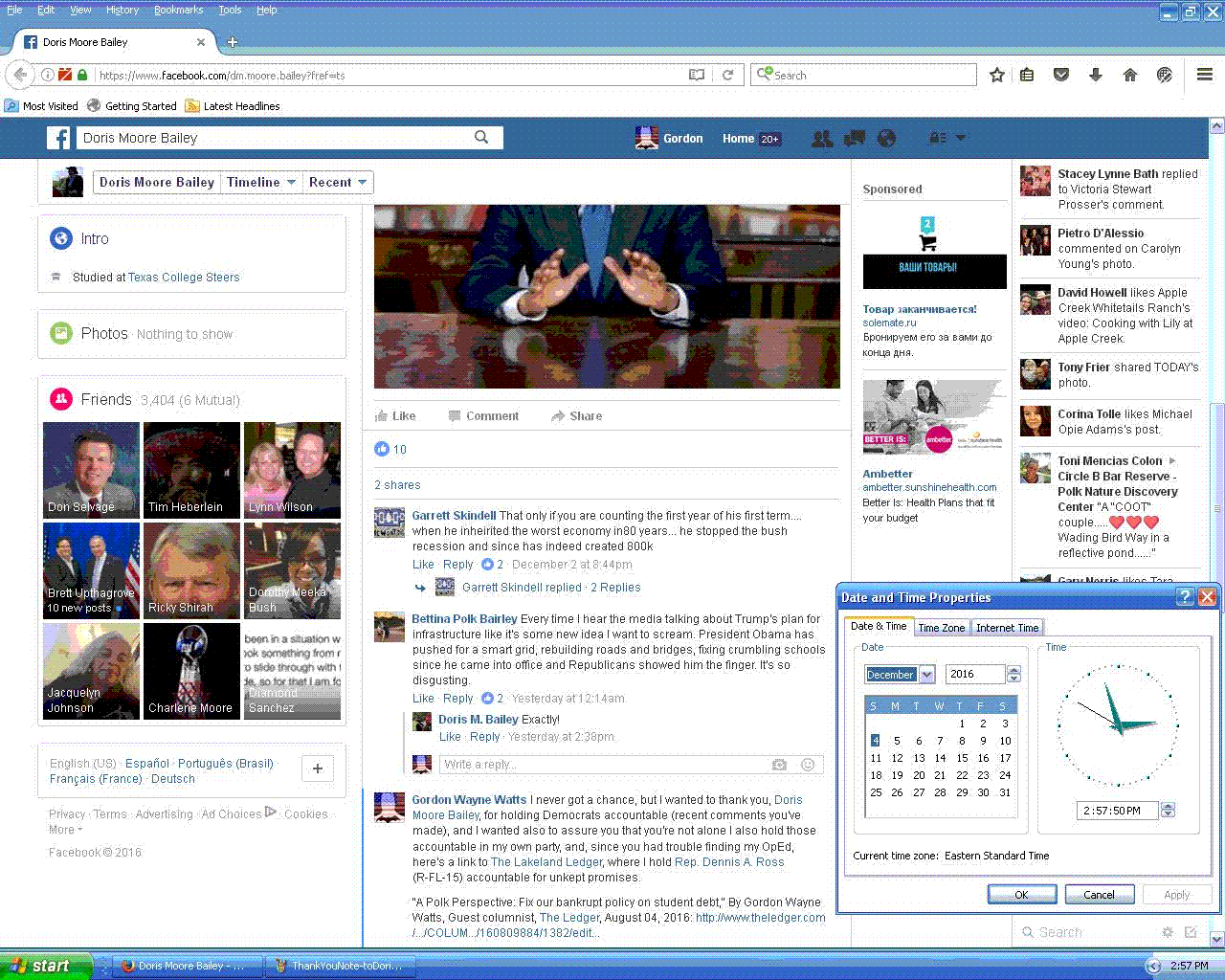Open the Firefox hamburger menu
1225x980 pixels.
(1205, 75)
